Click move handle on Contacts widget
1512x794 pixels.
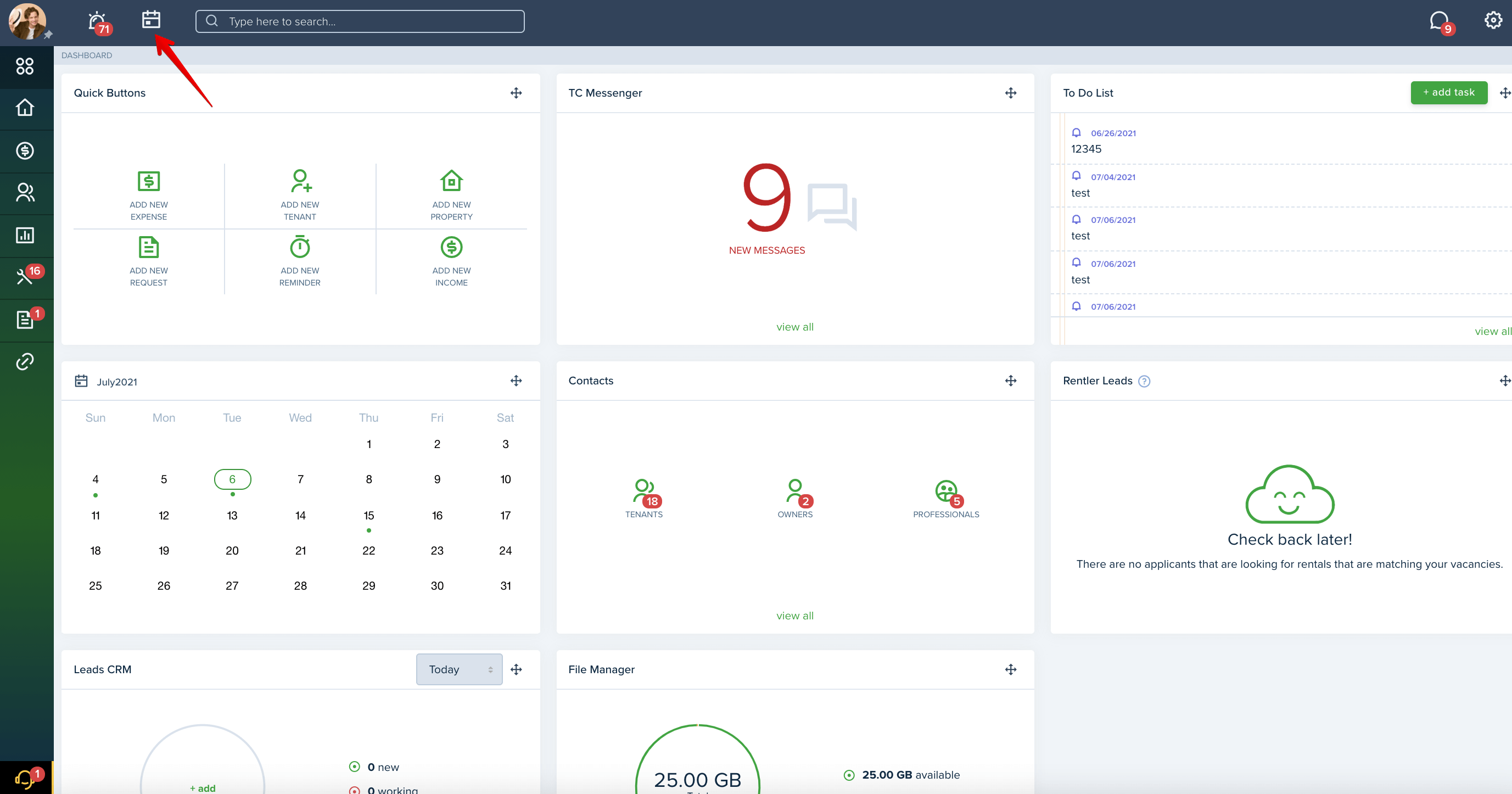(x=1011, y=381)
